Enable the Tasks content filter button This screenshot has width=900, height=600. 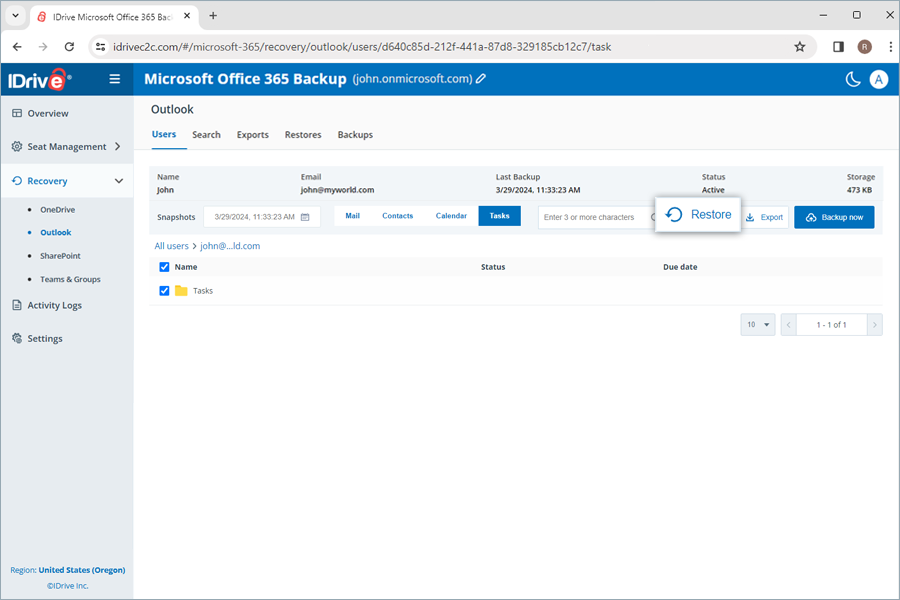(500, 215)
